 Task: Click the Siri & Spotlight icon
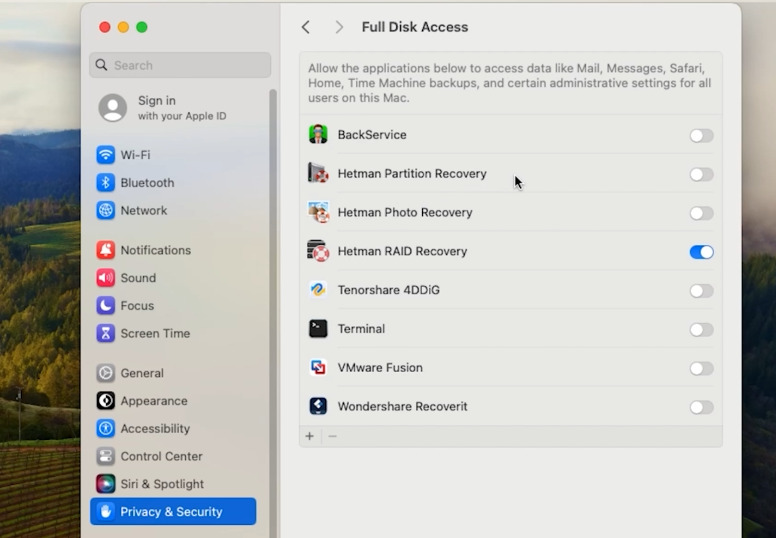click(105, 484)
